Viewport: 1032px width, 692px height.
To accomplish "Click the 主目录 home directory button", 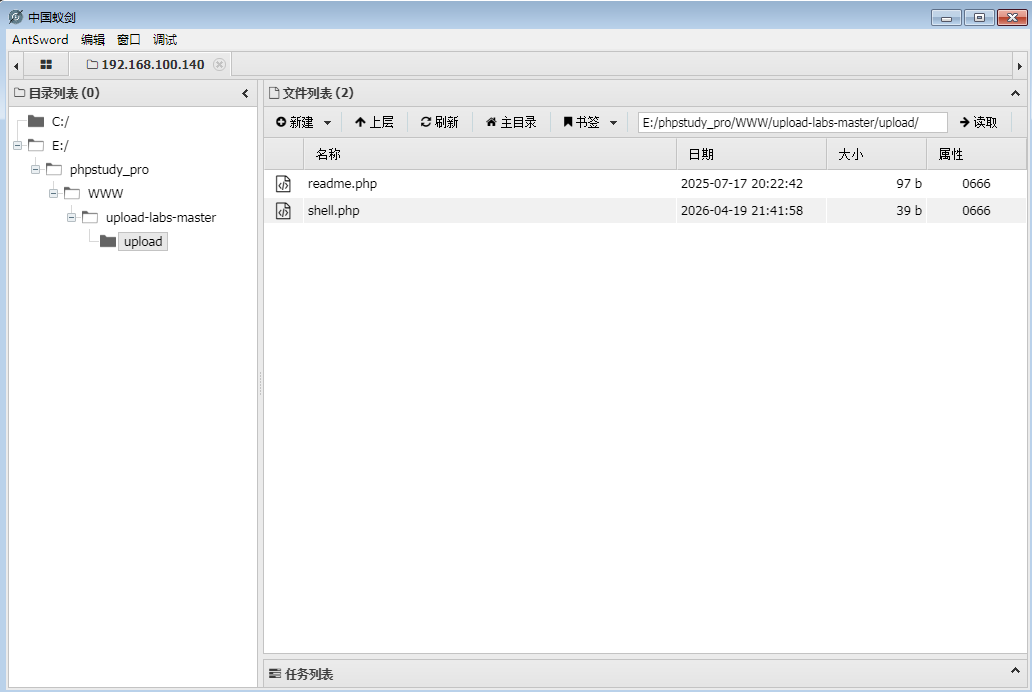I will click(511, 122).
